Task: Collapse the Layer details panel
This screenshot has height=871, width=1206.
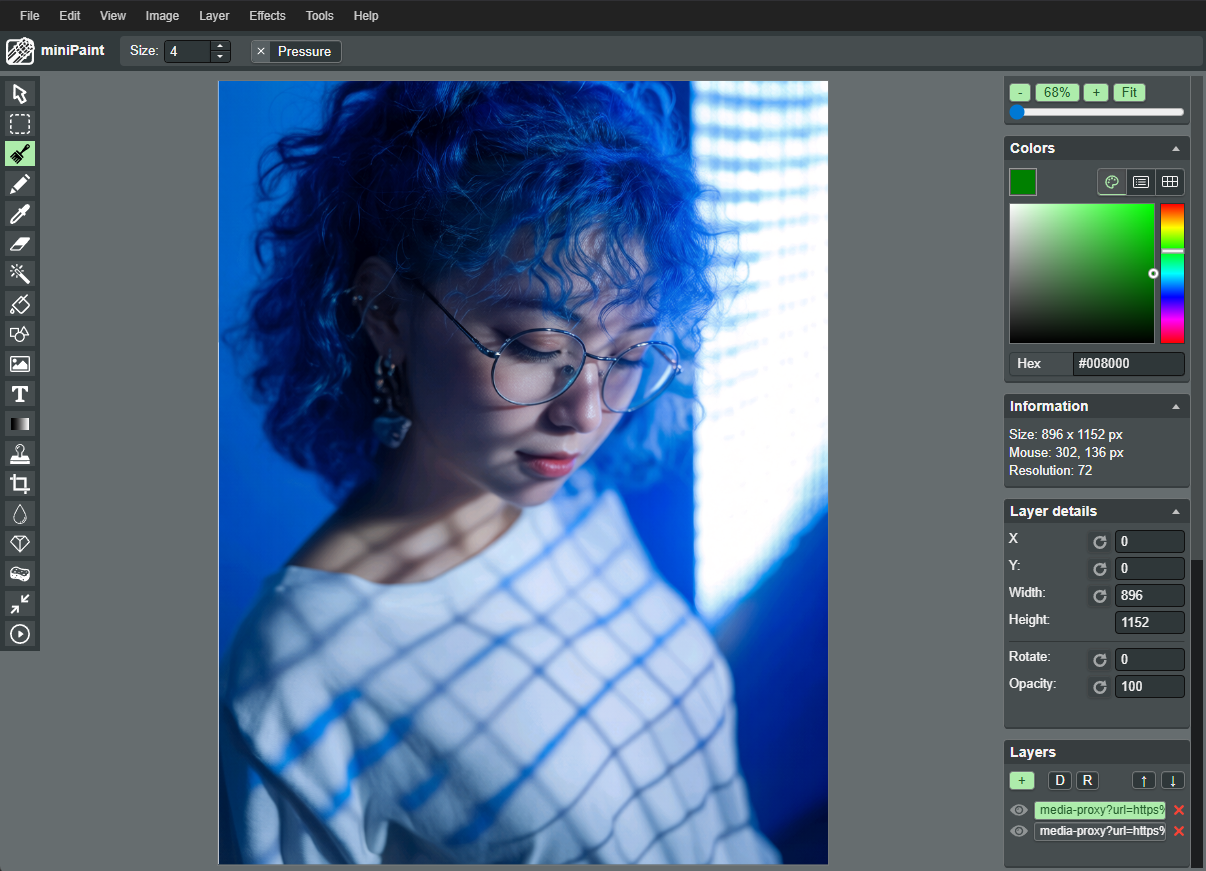Action: pos(1176,512)
